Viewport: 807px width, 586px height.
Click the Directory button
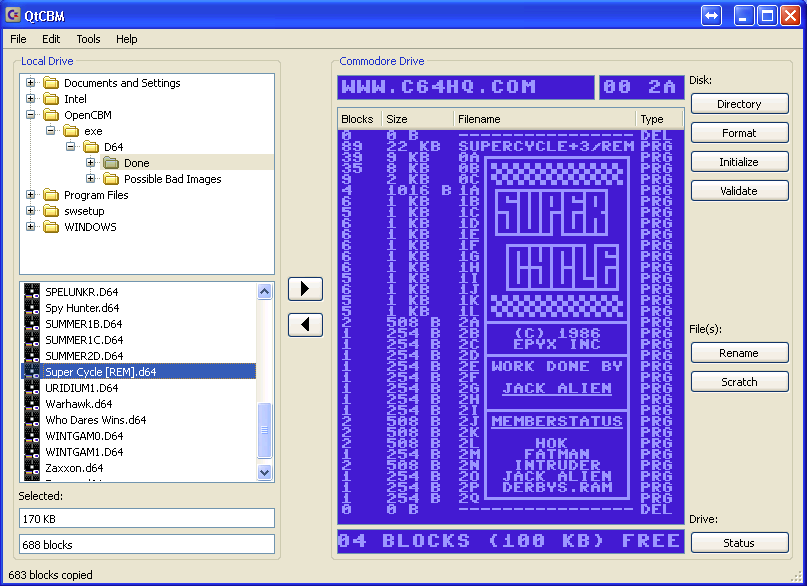(739, 104)
